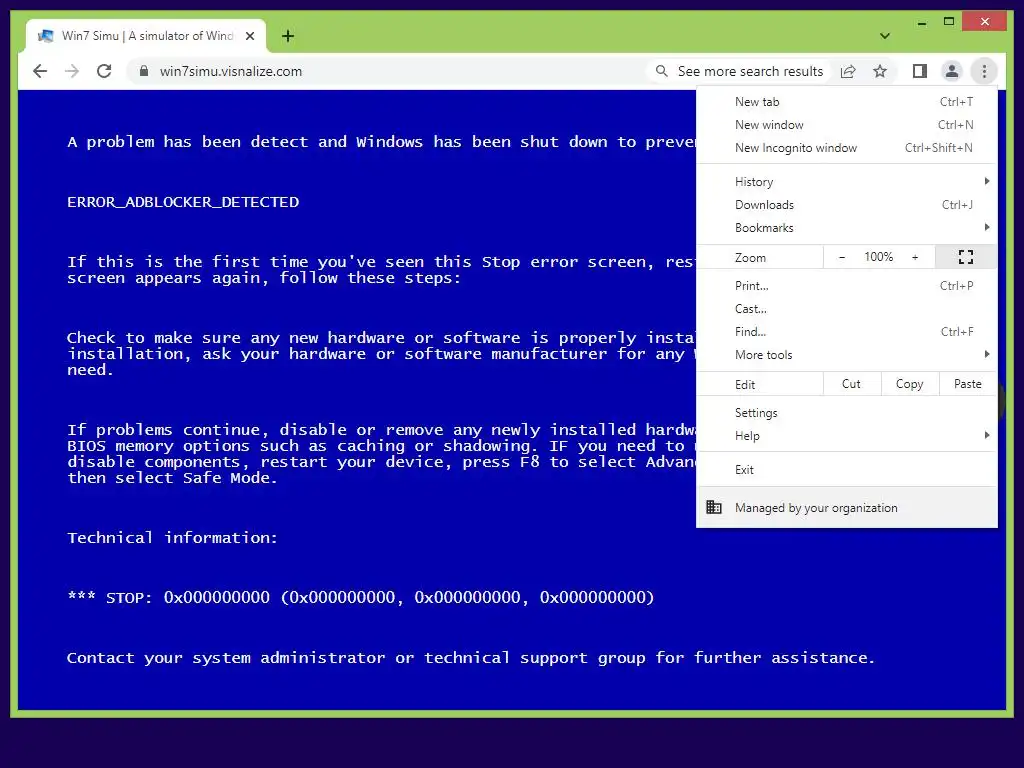
Task: Open a New Incognito window
Action: 847,148
